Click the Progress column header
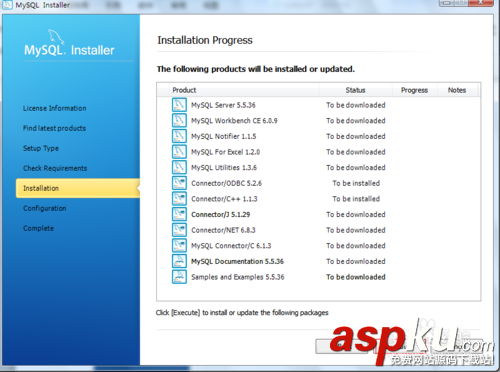This screenshot has height=372, width=500. click(414, 90)
